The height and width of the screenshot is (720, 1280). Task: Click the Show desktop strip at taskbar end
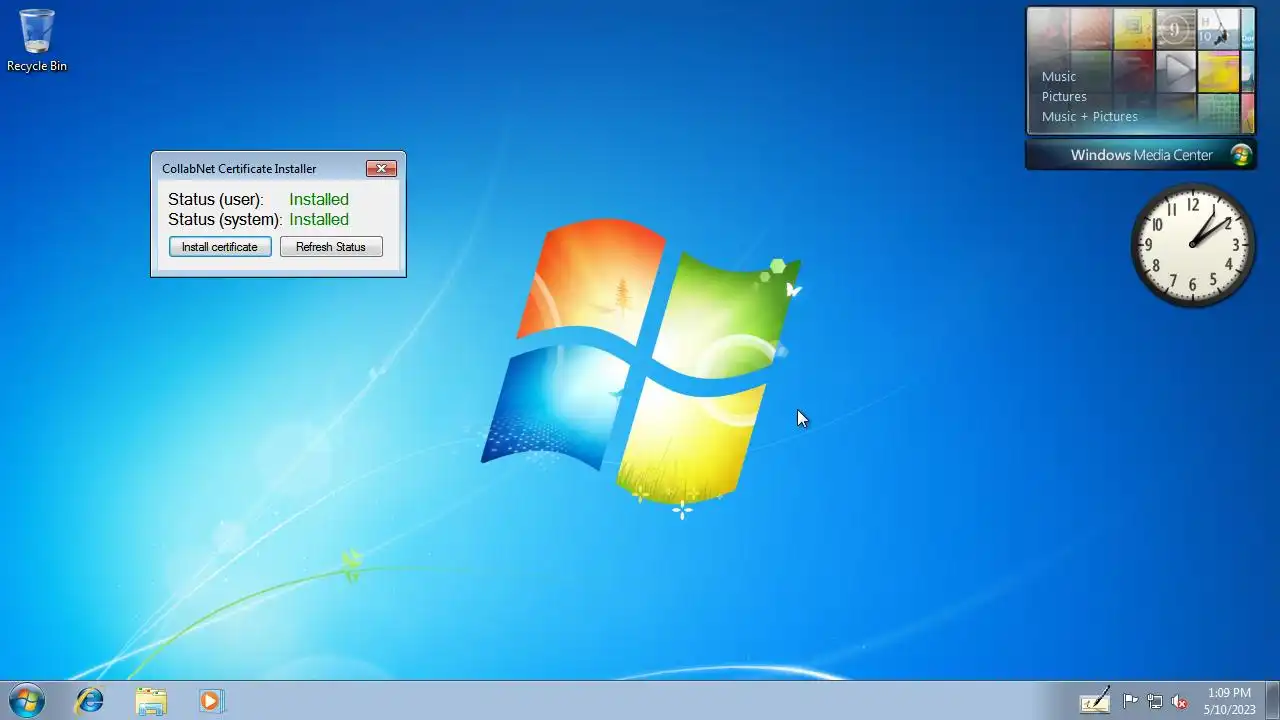1272,701
